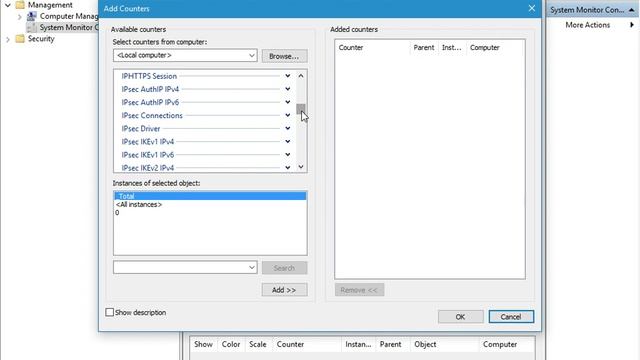Image resolution: width=640 pixels, height=360 pixels.
Task: Expand the IPsec IKEv1 IPv4 counter group
Action: coord(288,142)
